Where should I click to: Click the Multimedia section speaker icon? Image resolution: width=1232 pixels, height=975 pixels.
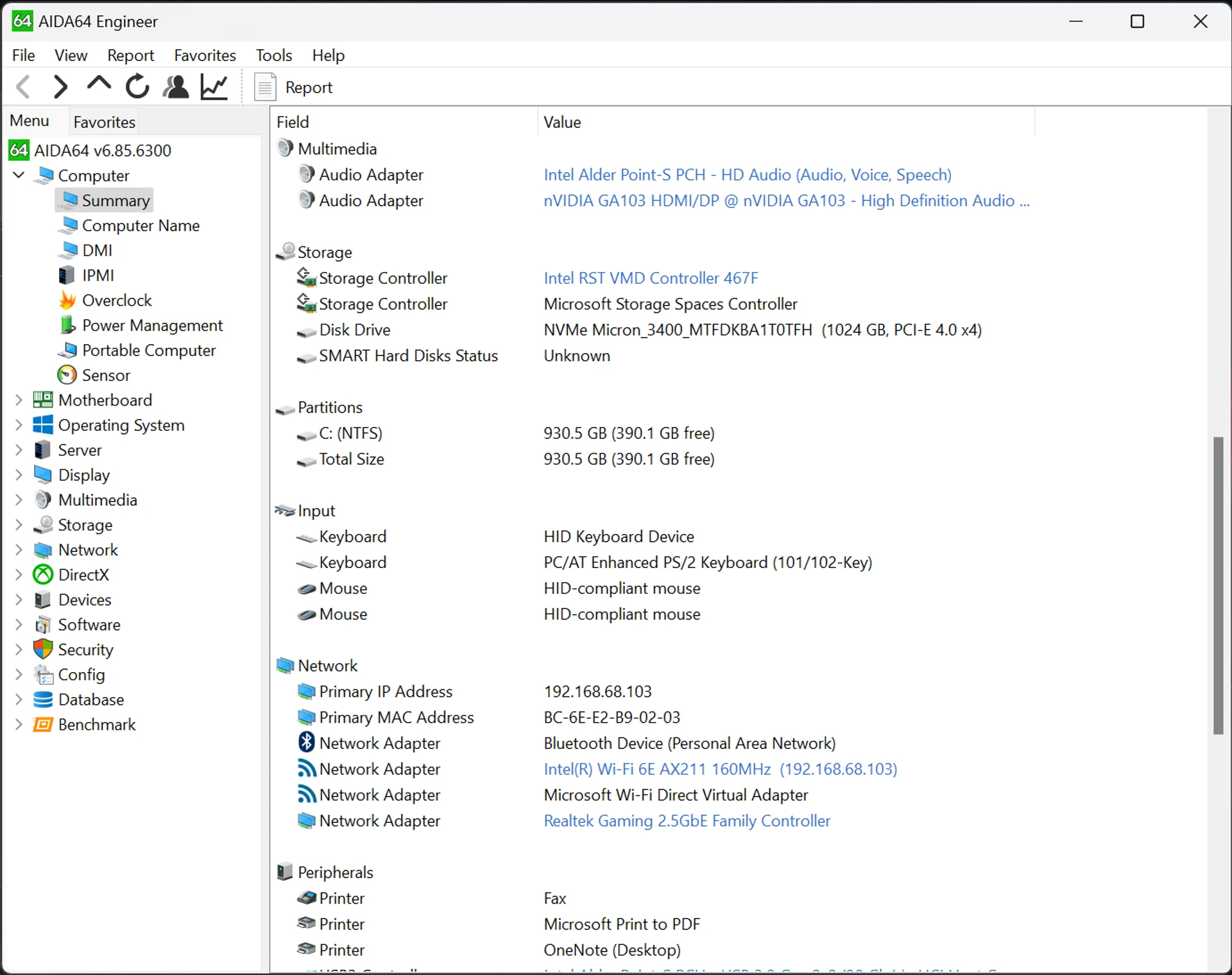click(286, 148)
